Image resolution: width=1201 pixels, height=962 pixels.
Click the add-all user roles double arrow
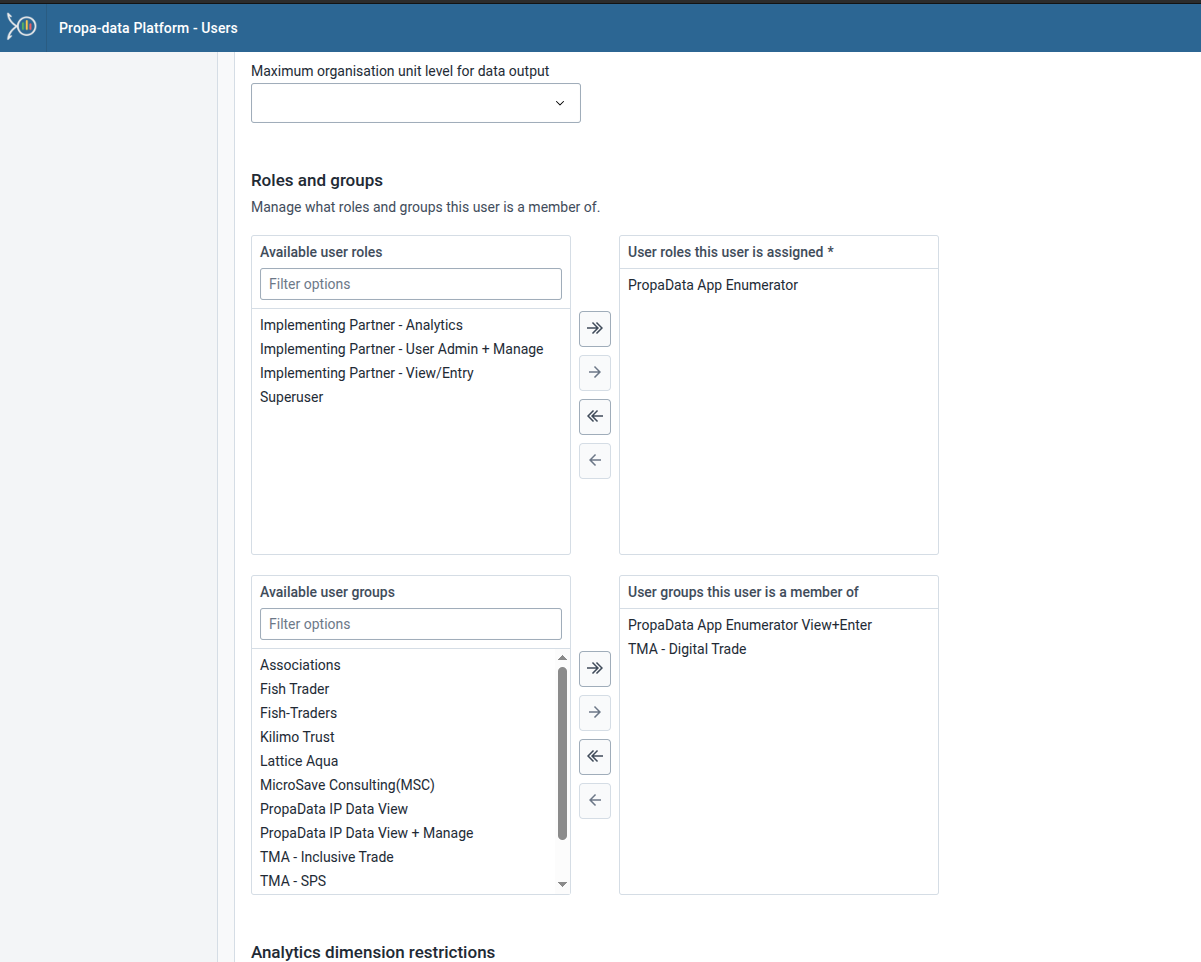point(595,329)
